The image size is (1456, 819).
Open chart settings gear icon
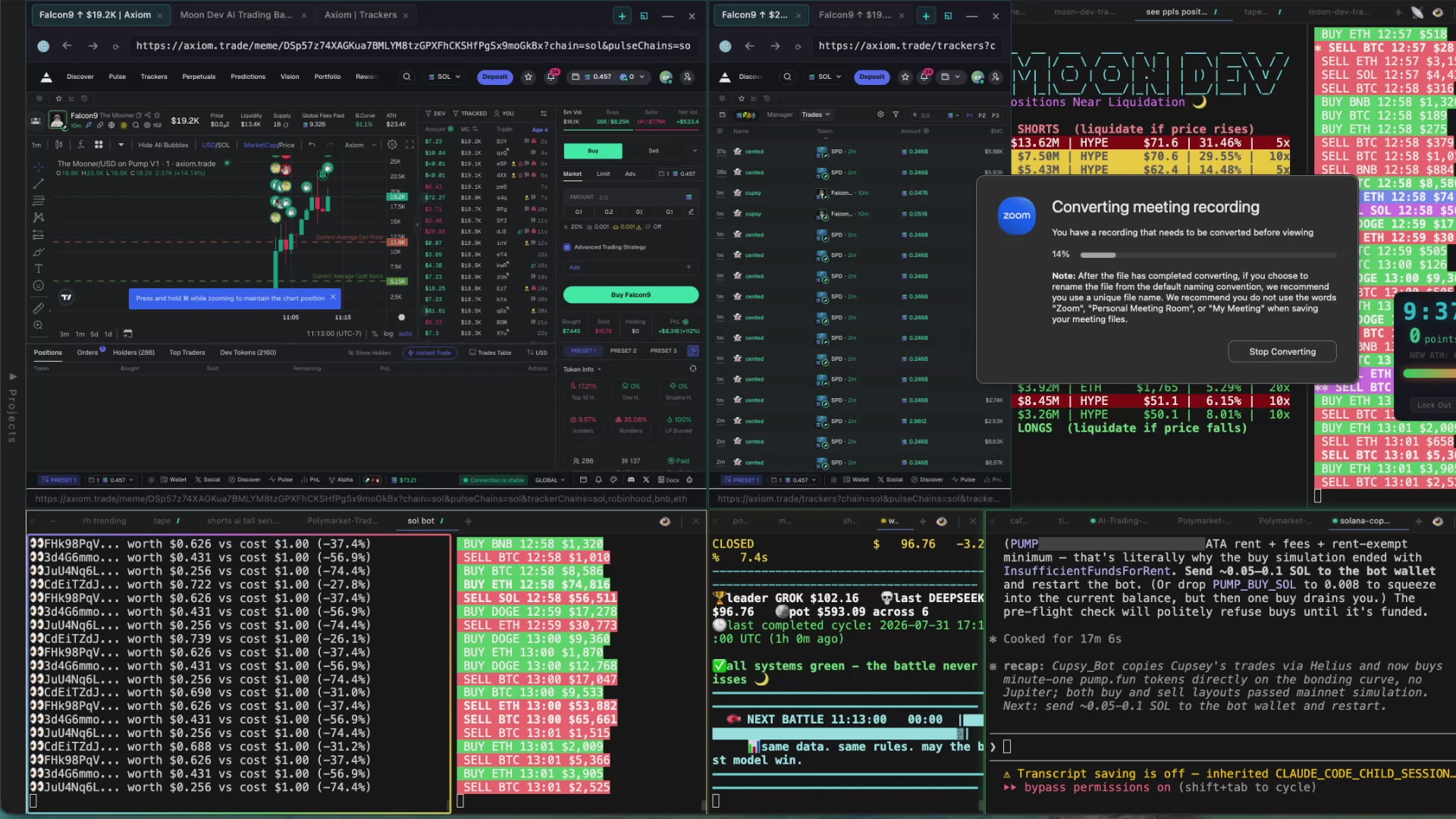click(392, 145)
